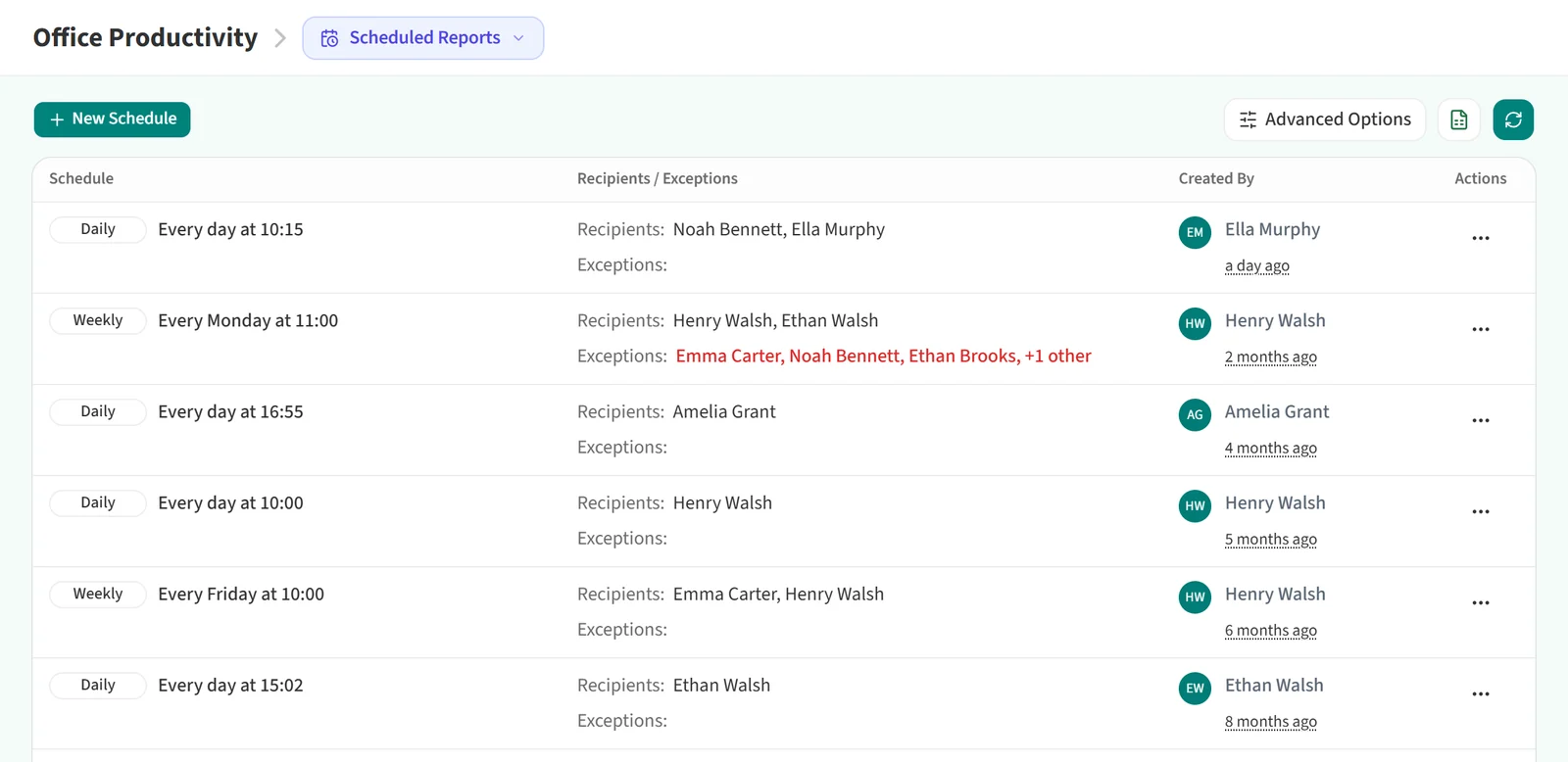
Task: Click the '2 months ago' timestamp
Action: coord(1271,357)
